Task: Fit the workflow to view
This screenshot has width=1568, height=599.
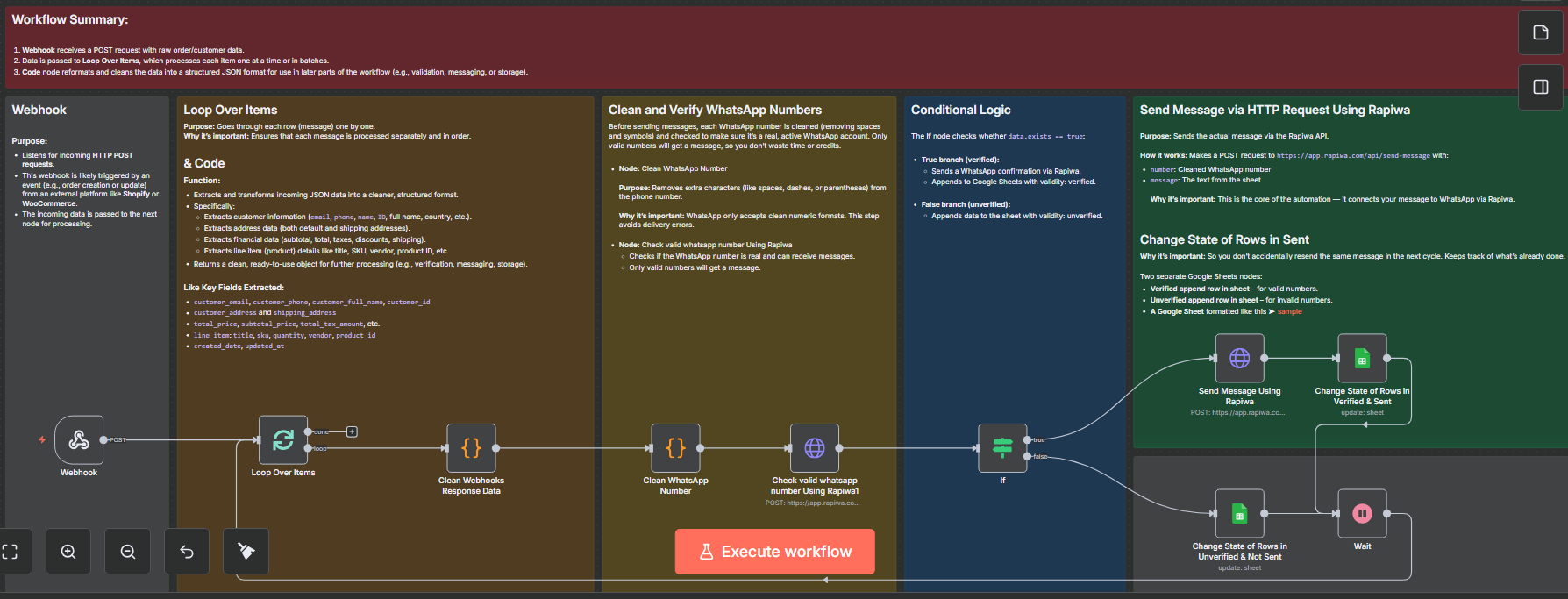Action: click(11, 552)
